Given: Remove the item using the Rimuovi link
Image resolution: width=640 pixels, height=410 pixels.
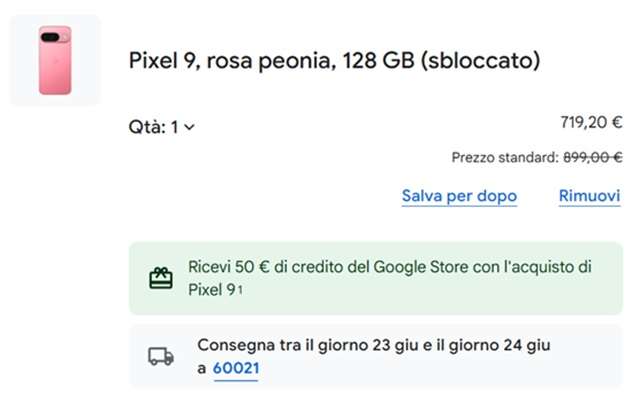Looking at the screenshot, I should (x=589, y=196).
